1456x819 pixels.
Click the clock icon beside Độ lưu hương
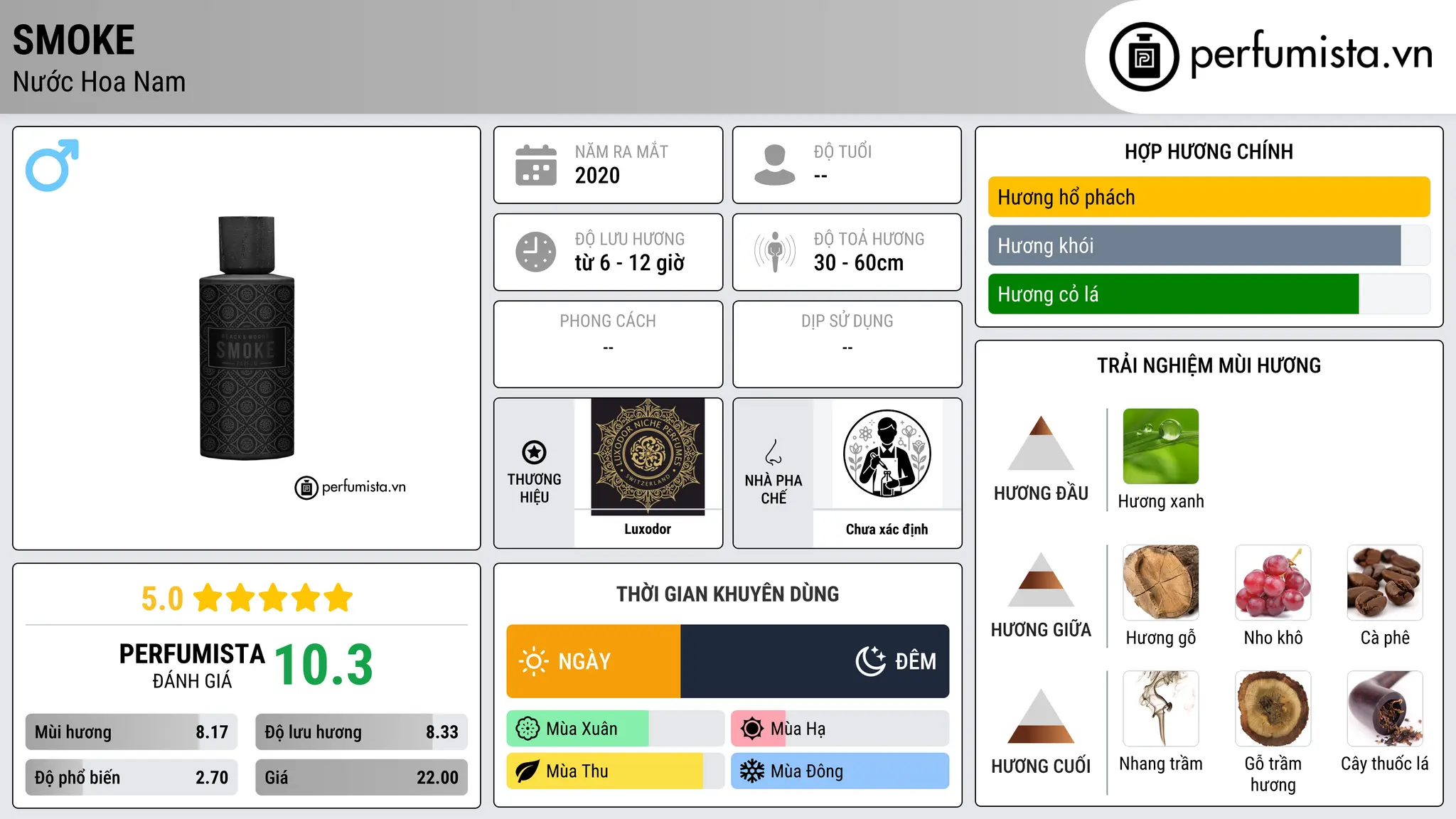[x=536, y=252]
